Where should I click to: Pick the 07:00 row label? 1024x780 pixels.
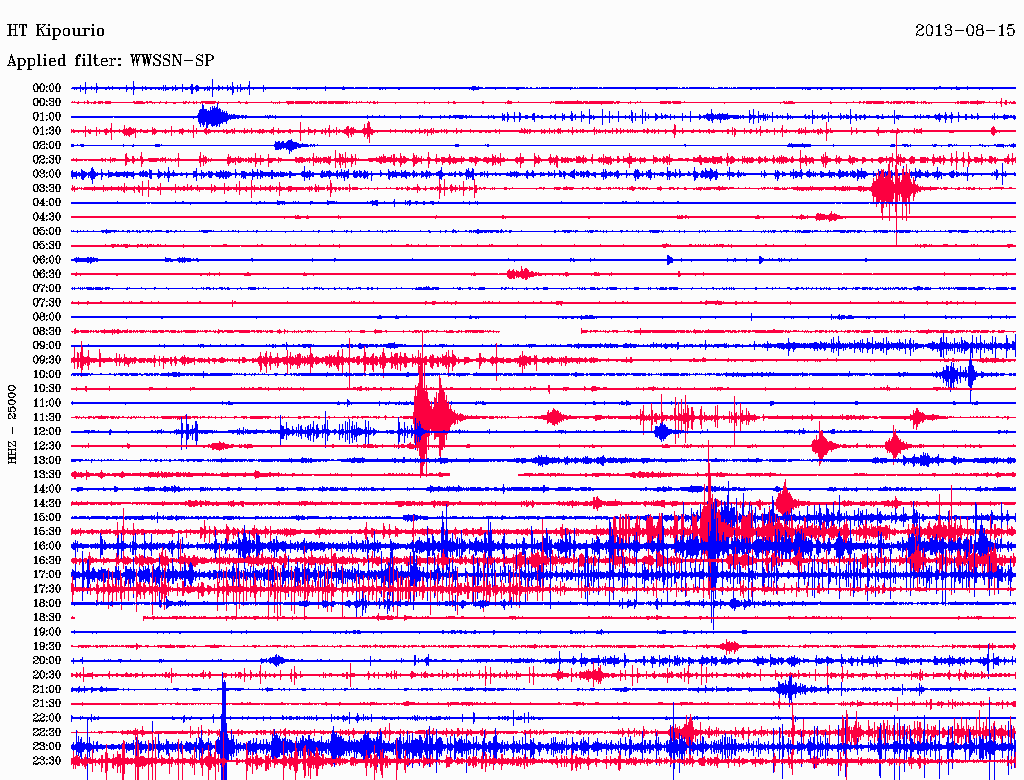pos(47,289)
